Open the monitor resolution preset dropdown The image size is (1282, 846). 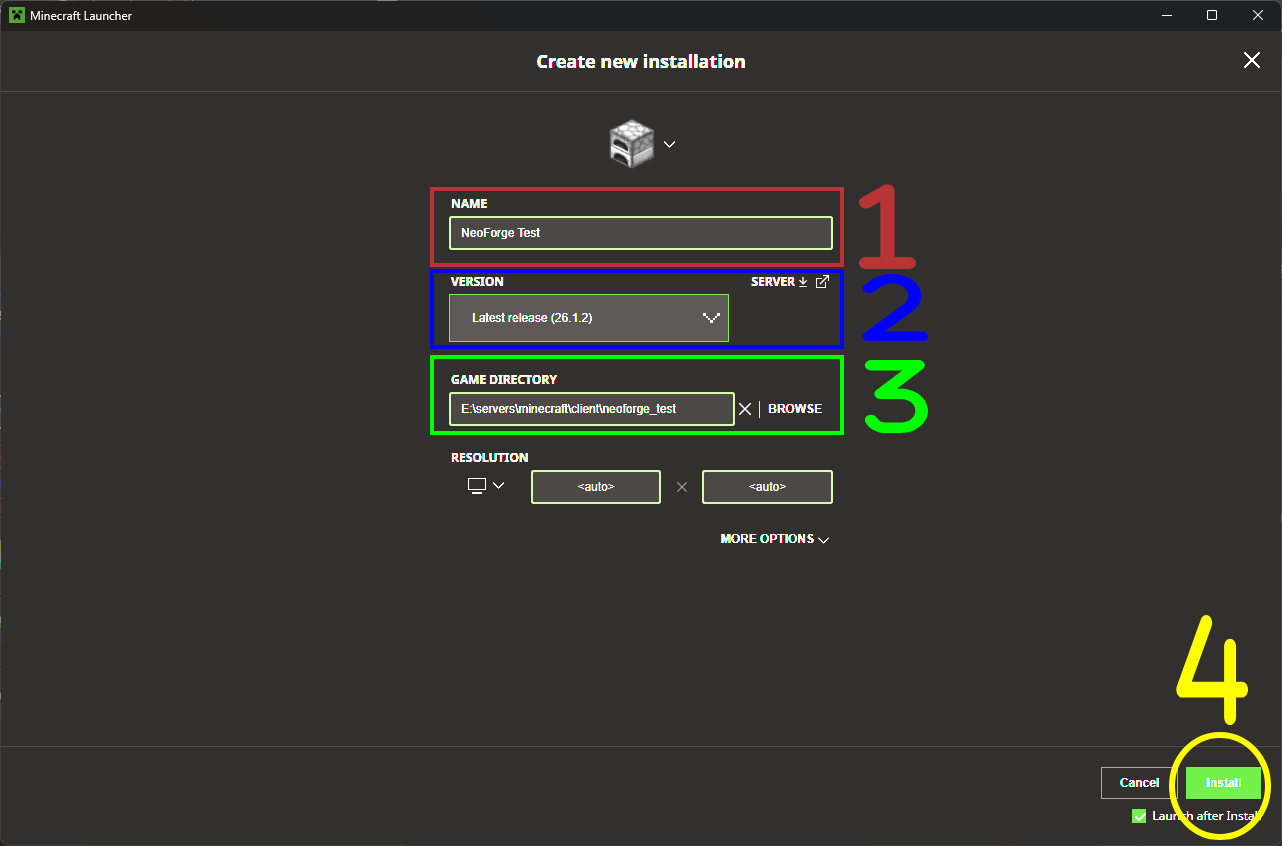tap(486, 486)
